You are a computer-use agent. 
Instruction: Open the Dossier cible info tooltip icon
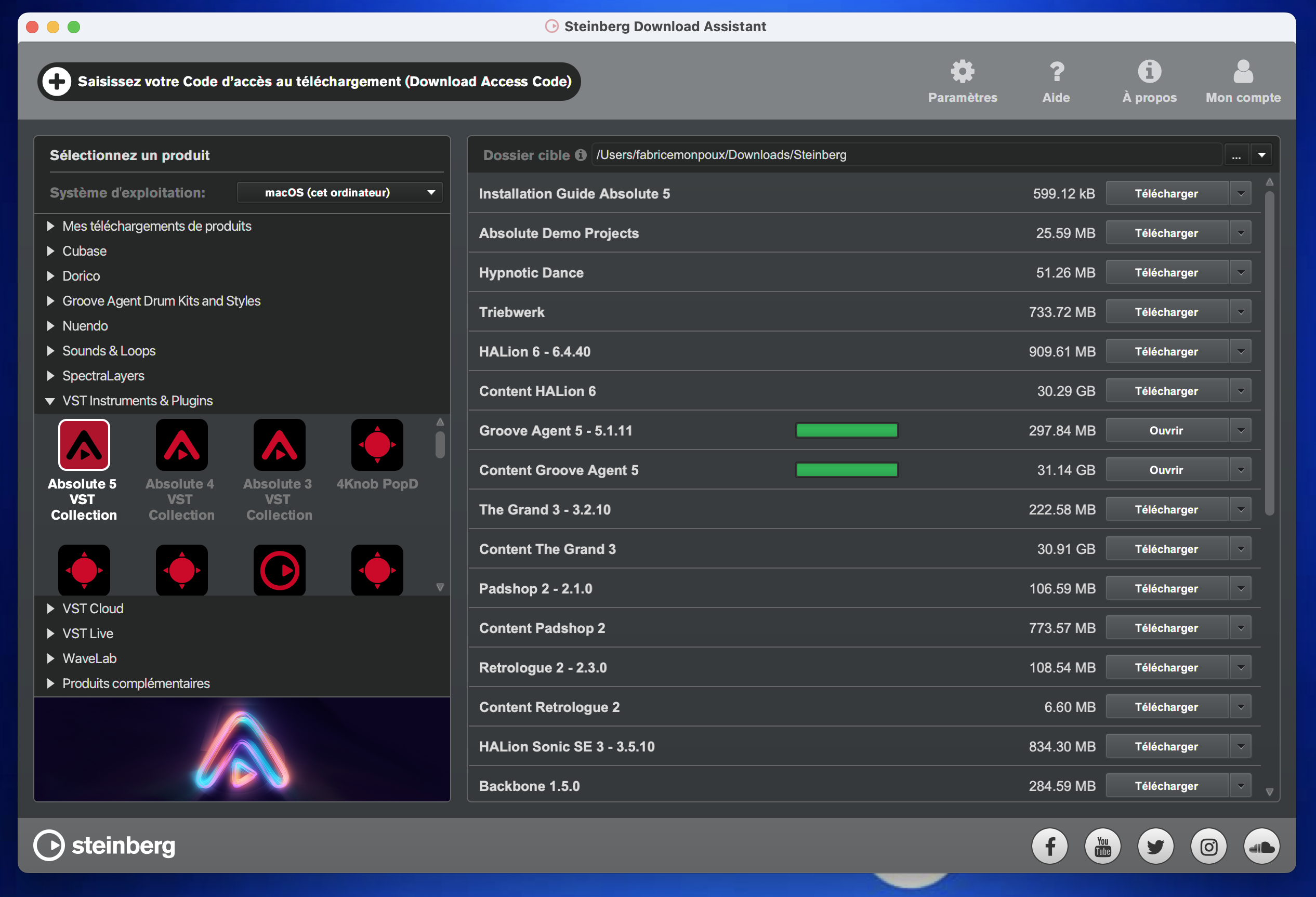click(581, 155)
